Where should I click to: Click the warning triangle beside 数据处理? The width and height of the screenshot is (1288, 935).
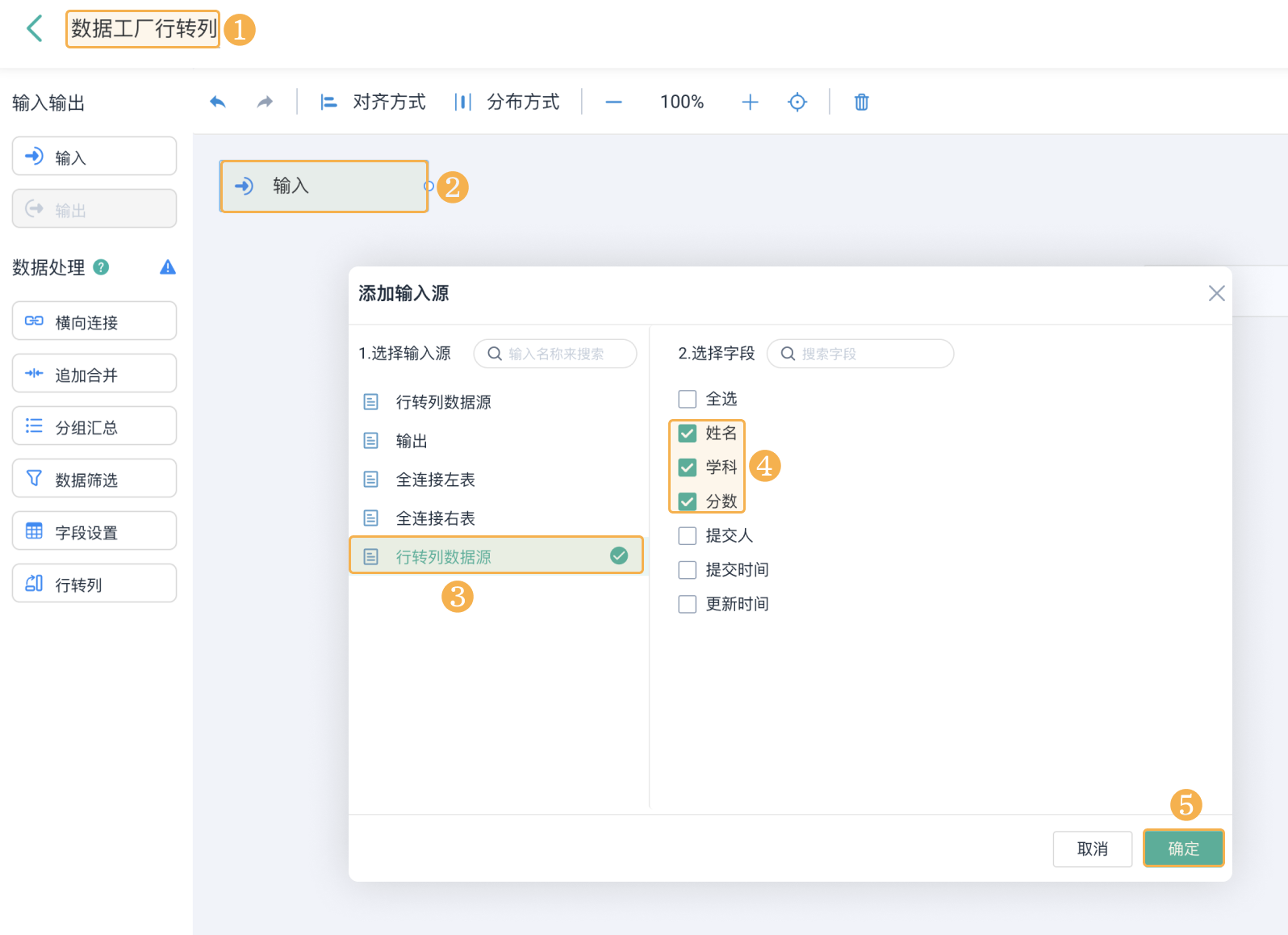click(x=168, y=267)
